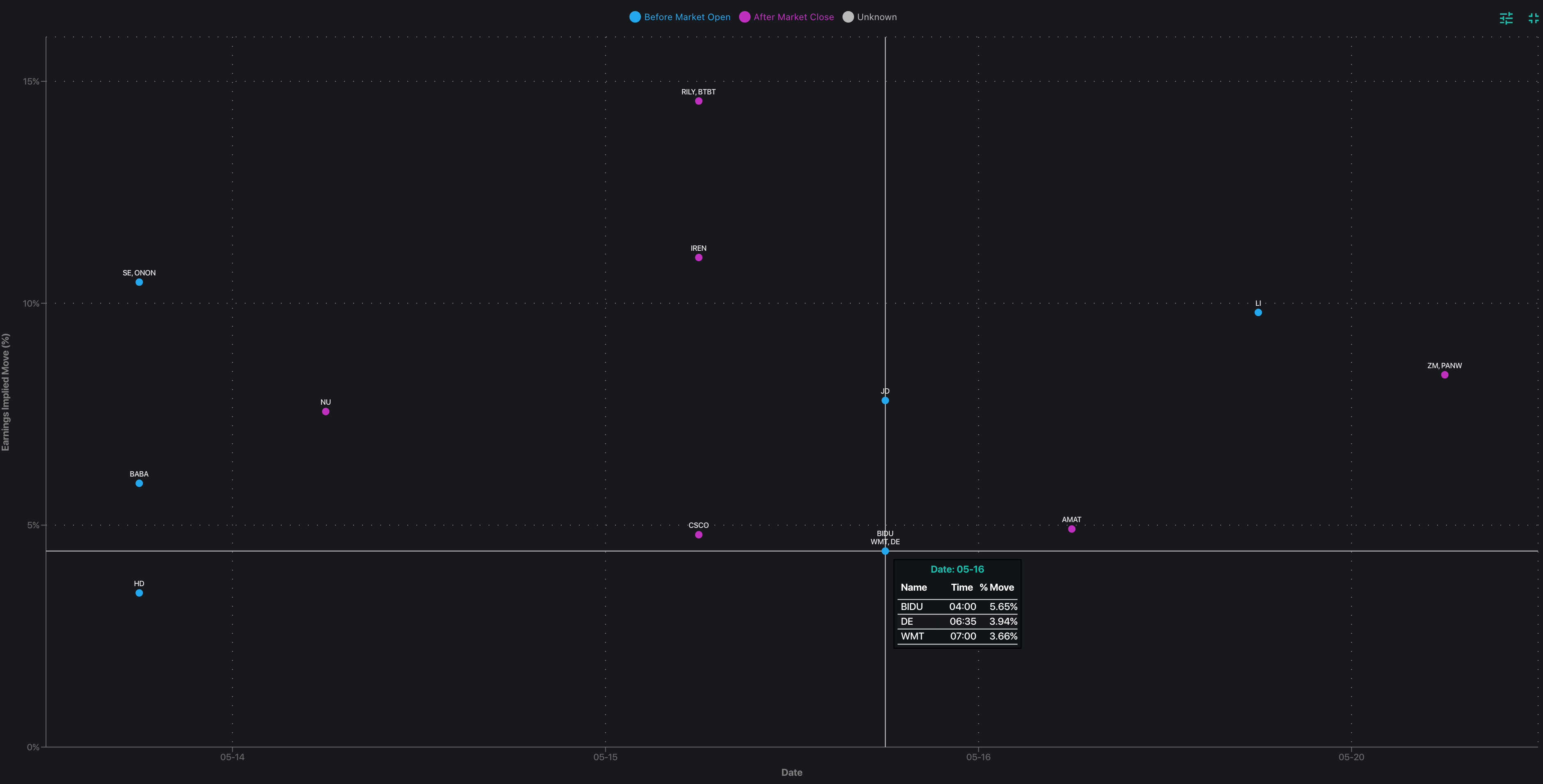Viewport: 1543px width, 784px height.
Task: Select the IREN data point
Action: click(698, 257)
